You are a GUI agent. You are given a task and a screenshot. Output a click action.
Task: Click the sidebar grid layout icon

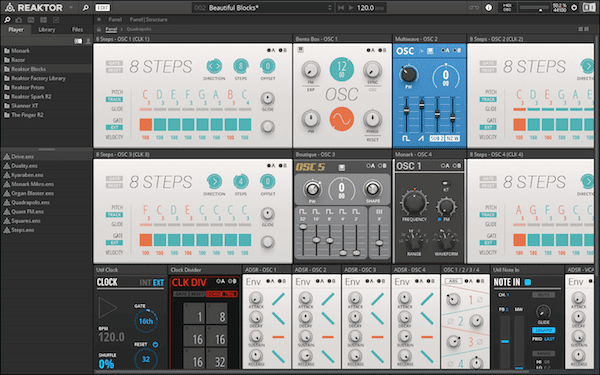coord(43,20)
